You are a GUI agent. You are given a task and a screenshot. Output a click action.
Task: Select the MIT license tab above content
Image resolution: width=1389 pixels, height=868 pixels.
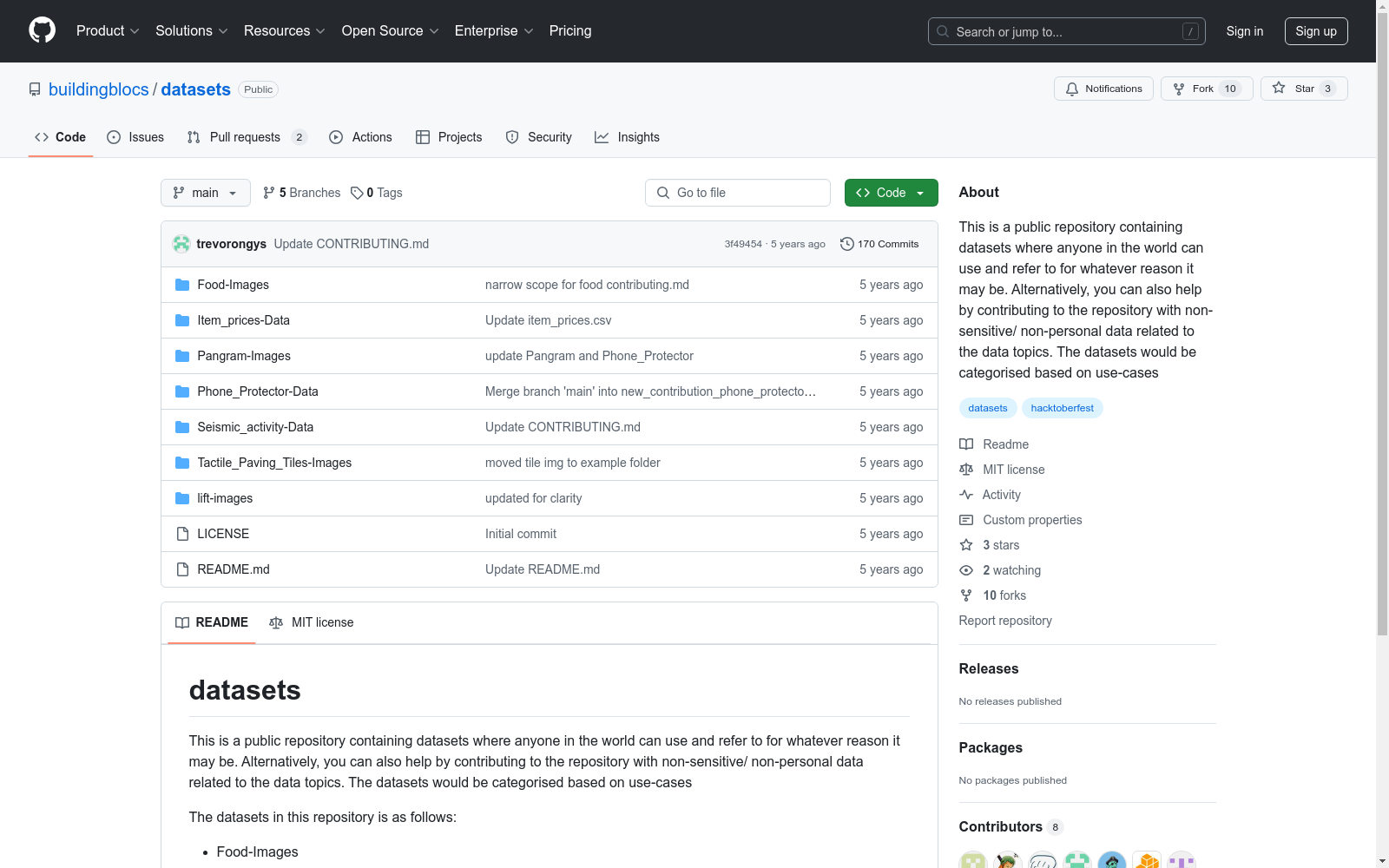click(312, 622)
